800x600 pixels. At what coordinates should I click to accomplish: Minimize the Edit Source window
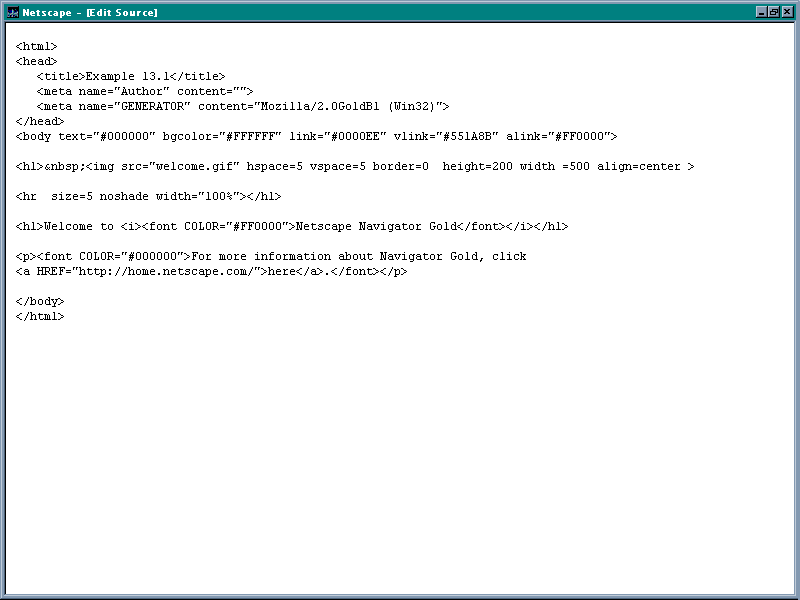pos(761,12)
